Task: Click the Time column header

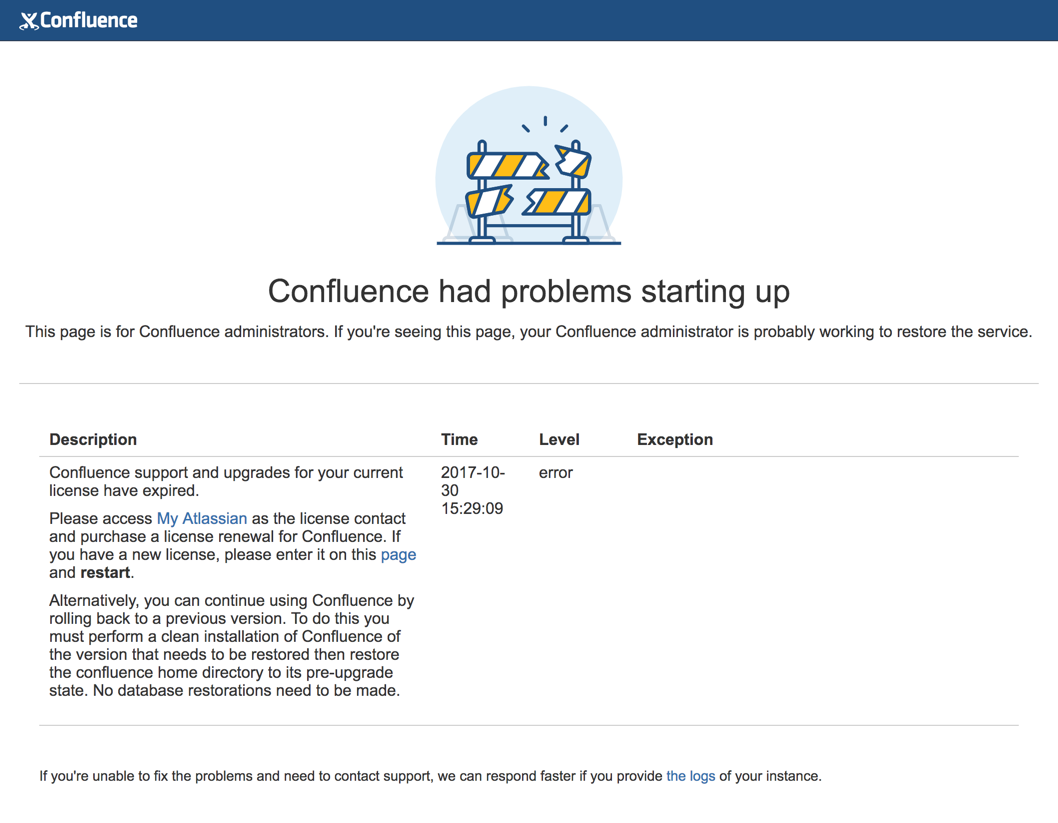Action: coord(459,439)
